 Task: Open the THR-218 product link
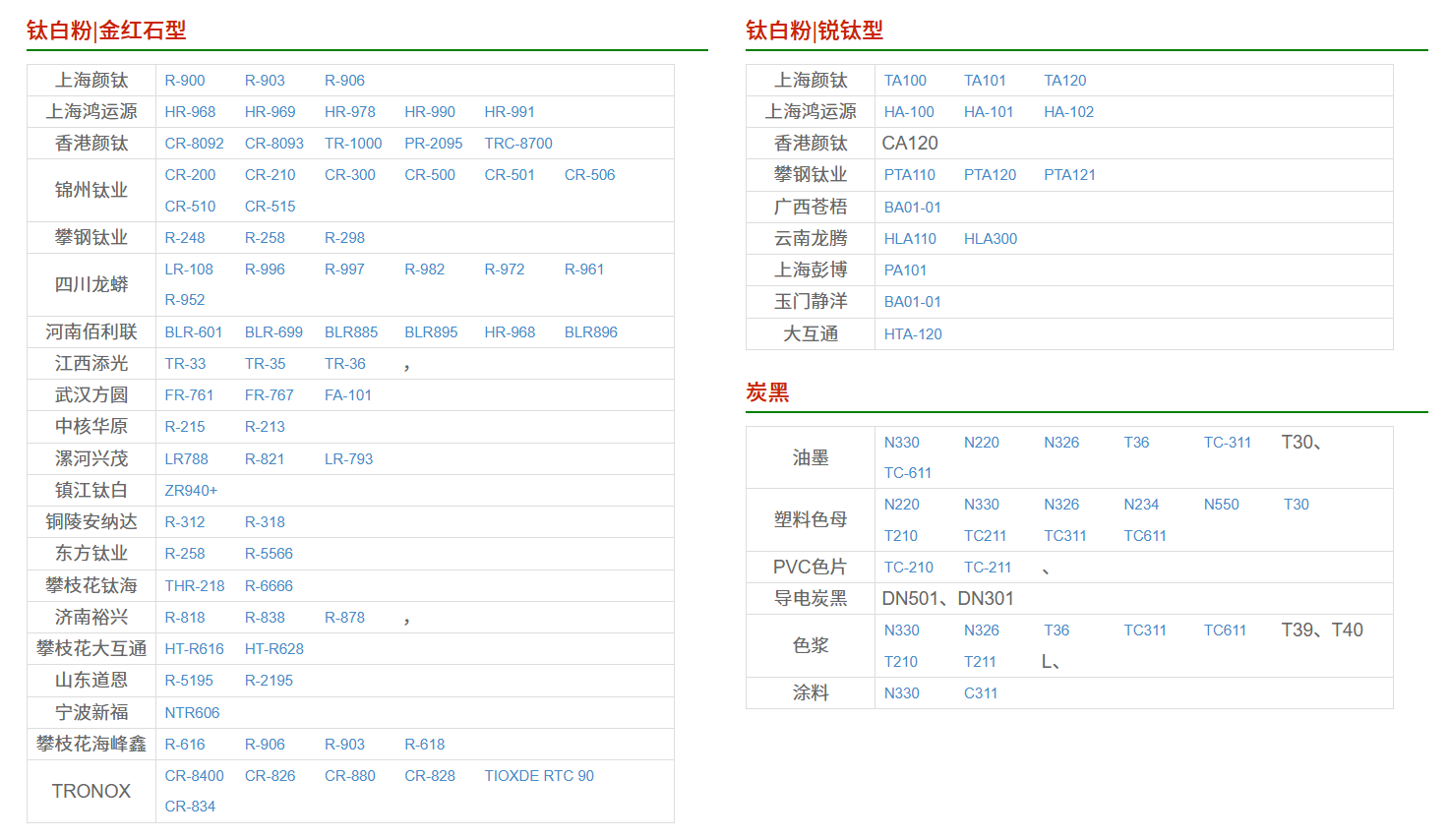tap(195, 586)
